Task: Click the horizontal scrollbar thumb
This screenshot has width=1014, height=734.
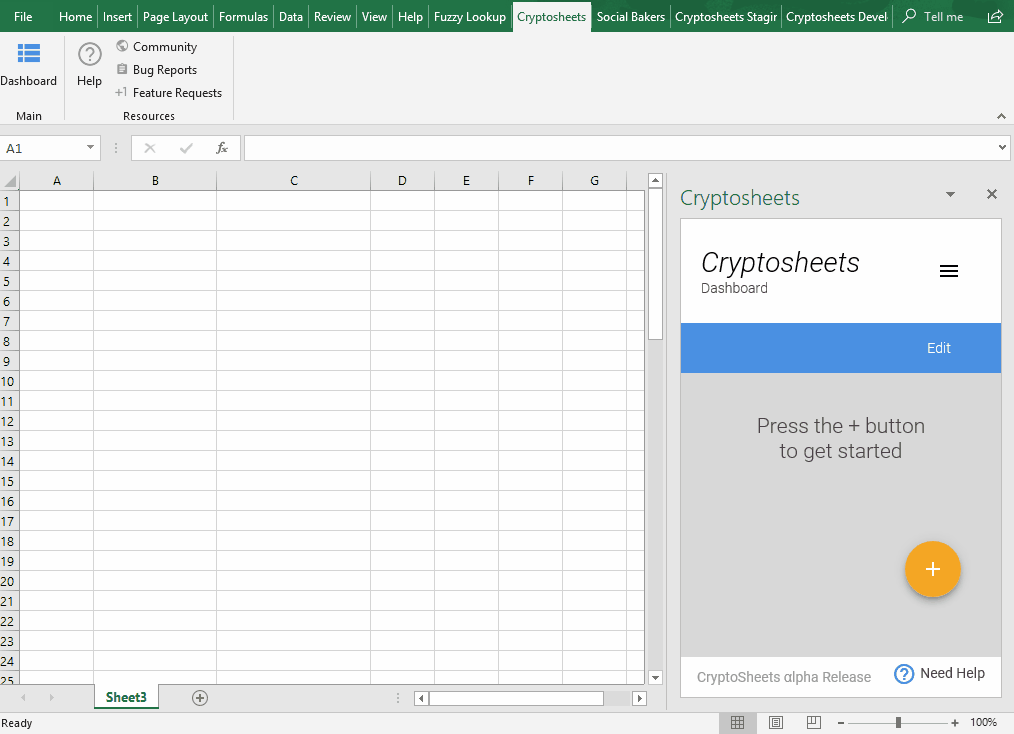Action: tap(516, 698)
